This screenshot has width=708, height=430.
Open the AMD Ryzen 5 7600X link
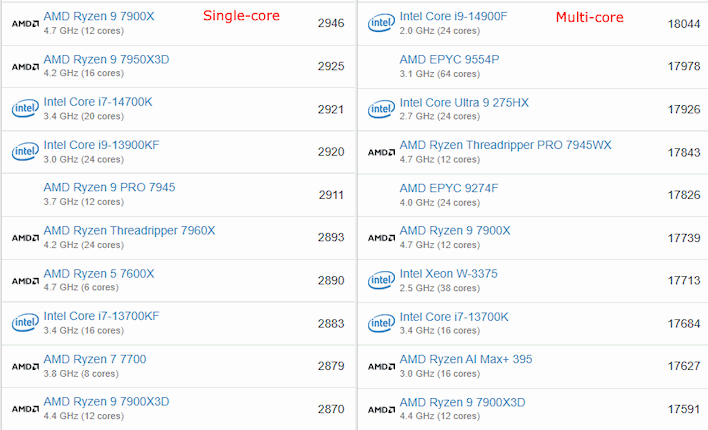click(x=99, y=274)
